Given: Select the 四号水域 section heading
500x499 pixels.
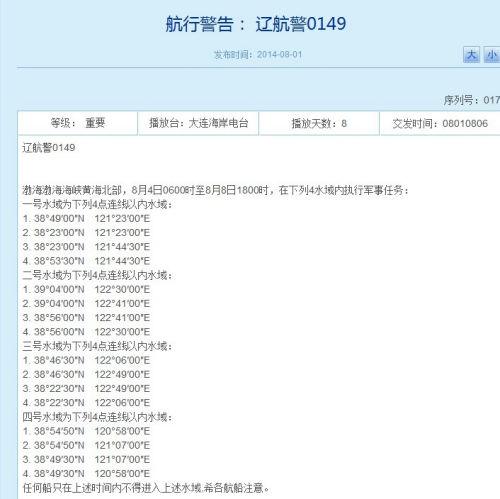Looking at the screenshot, I should (97, 417).
